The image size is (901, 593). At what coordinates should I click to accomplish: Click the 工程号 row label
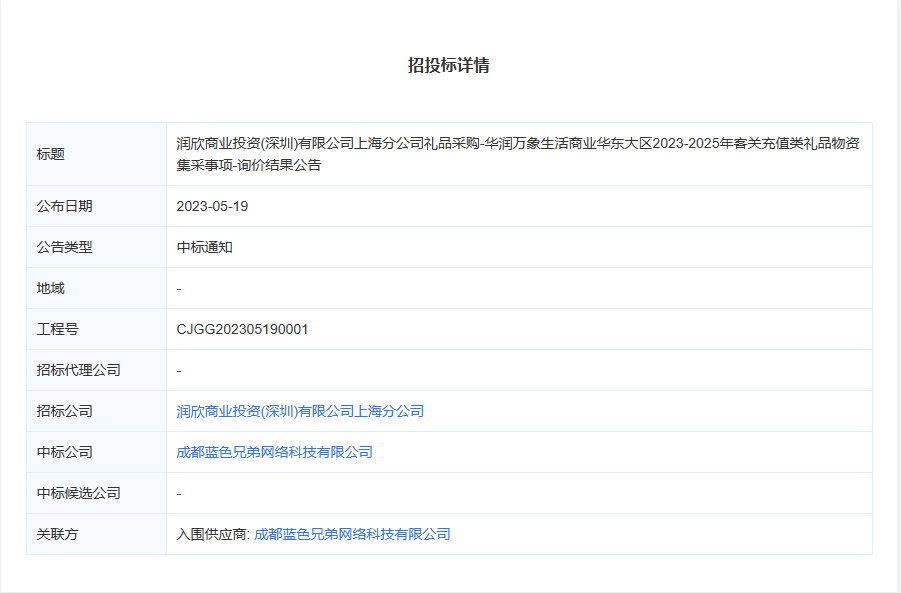pyautogui.click(x=57, y=329)
